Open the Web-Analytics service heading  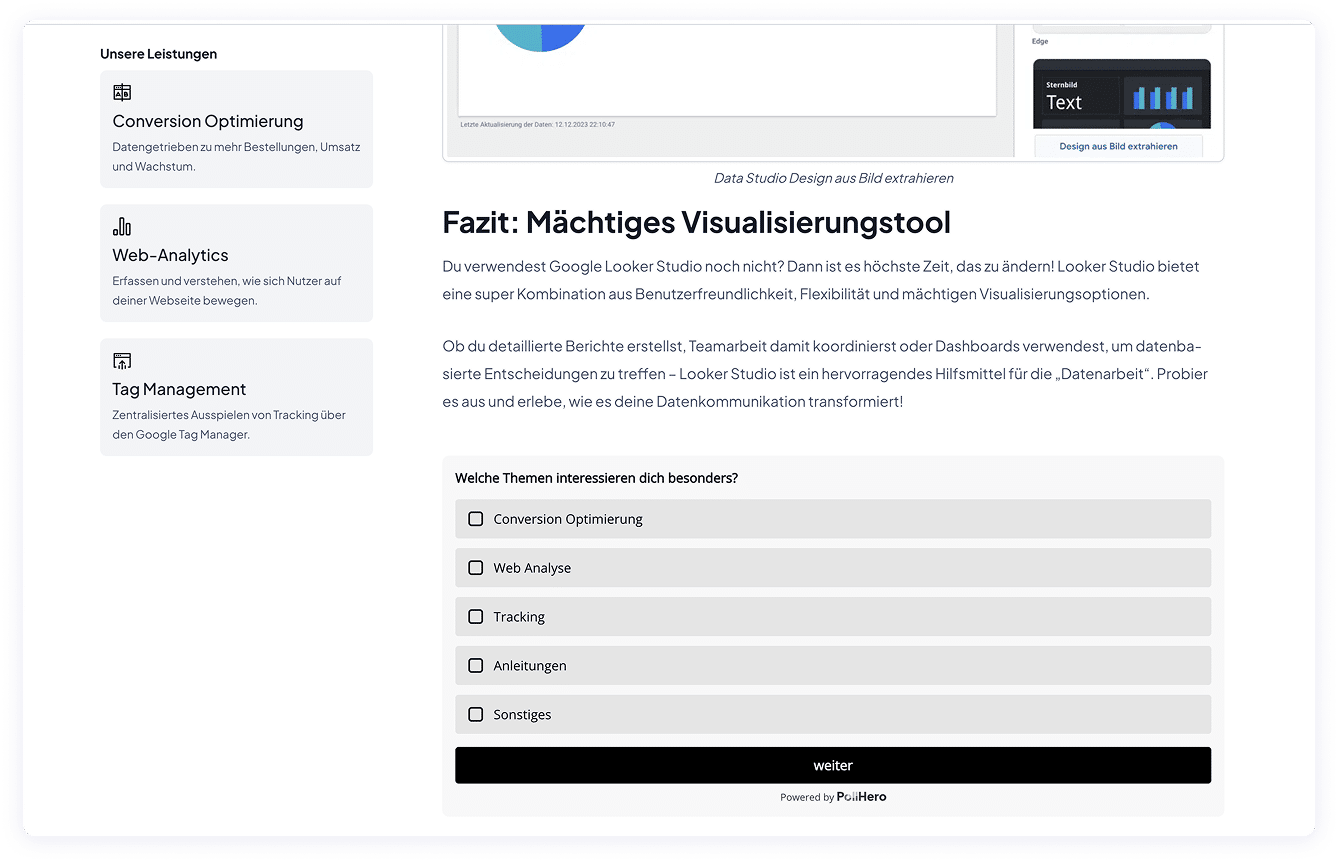click(x=170, y=255)
